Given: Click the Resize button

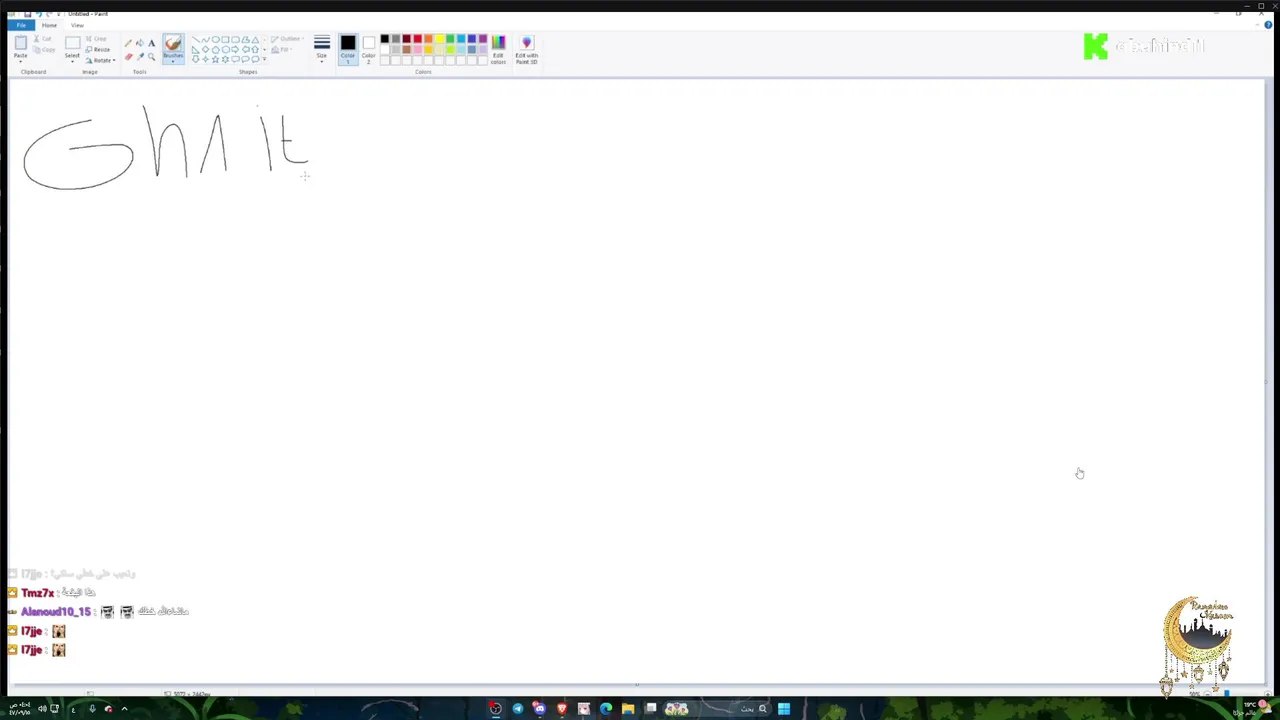Looking at the screenshot, I should click(97, 49).
